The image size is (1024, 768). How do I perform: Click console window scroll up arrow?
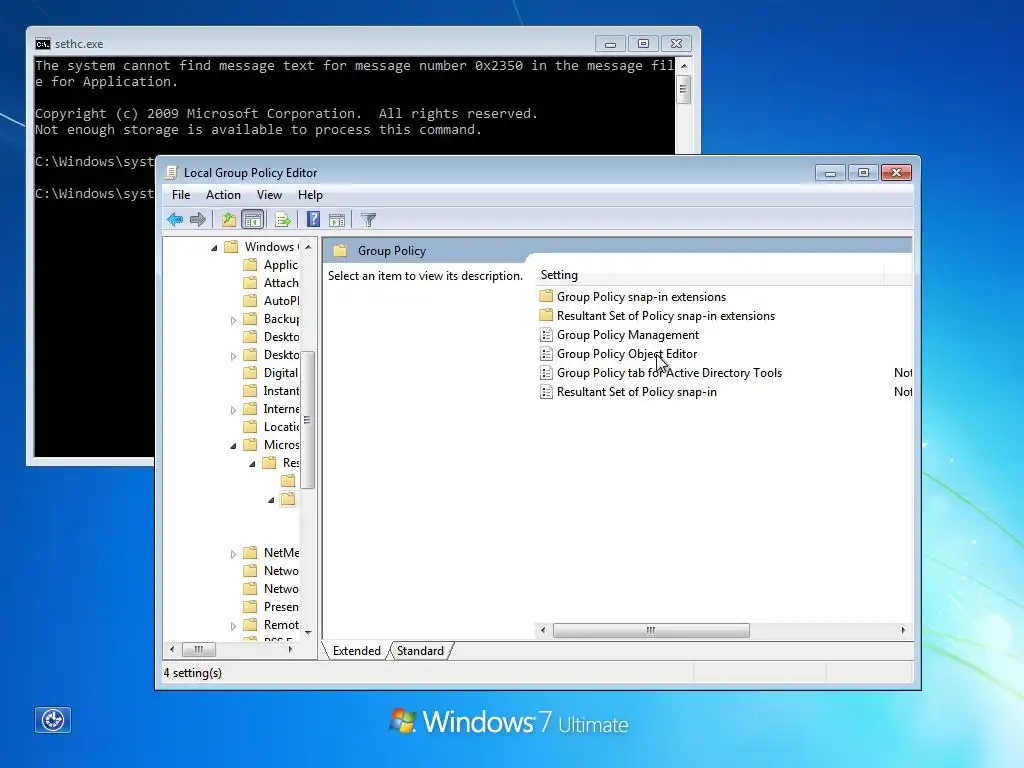tap(684, 65)
